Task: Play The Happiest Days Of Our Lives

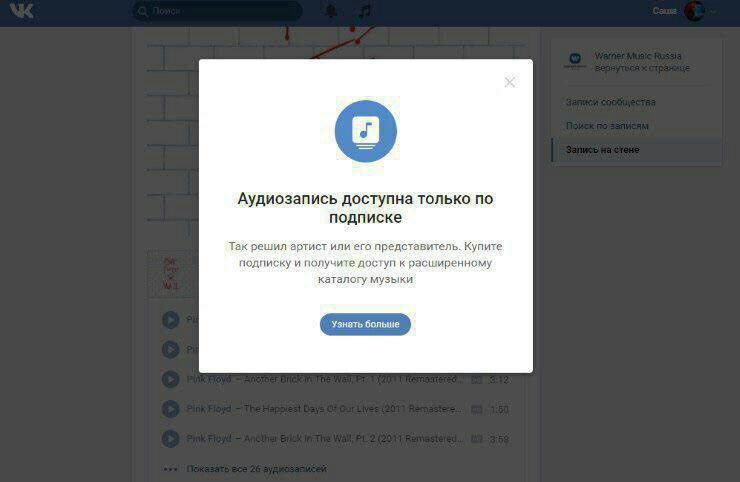Action: click(170, 409)
